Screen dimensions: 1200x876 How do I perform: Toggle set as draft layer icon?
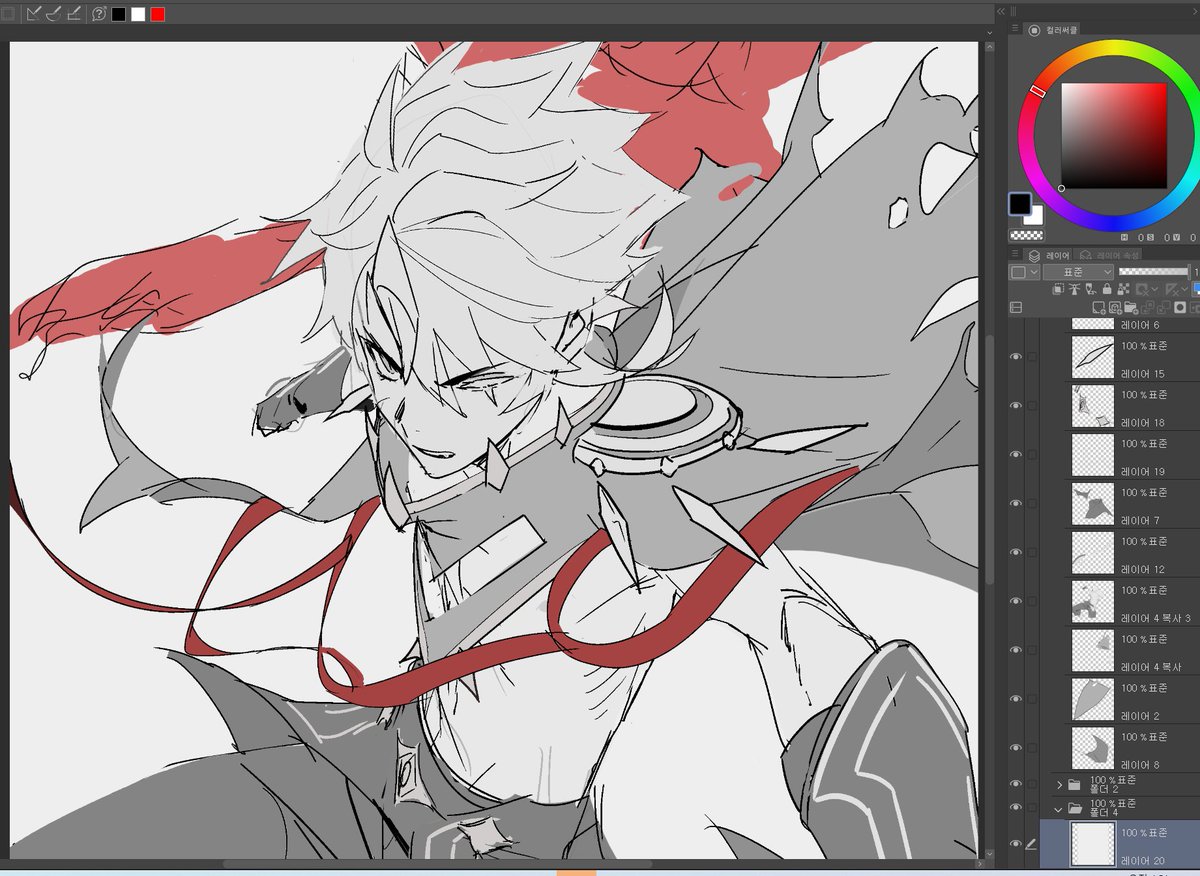tap(1090, 290)
